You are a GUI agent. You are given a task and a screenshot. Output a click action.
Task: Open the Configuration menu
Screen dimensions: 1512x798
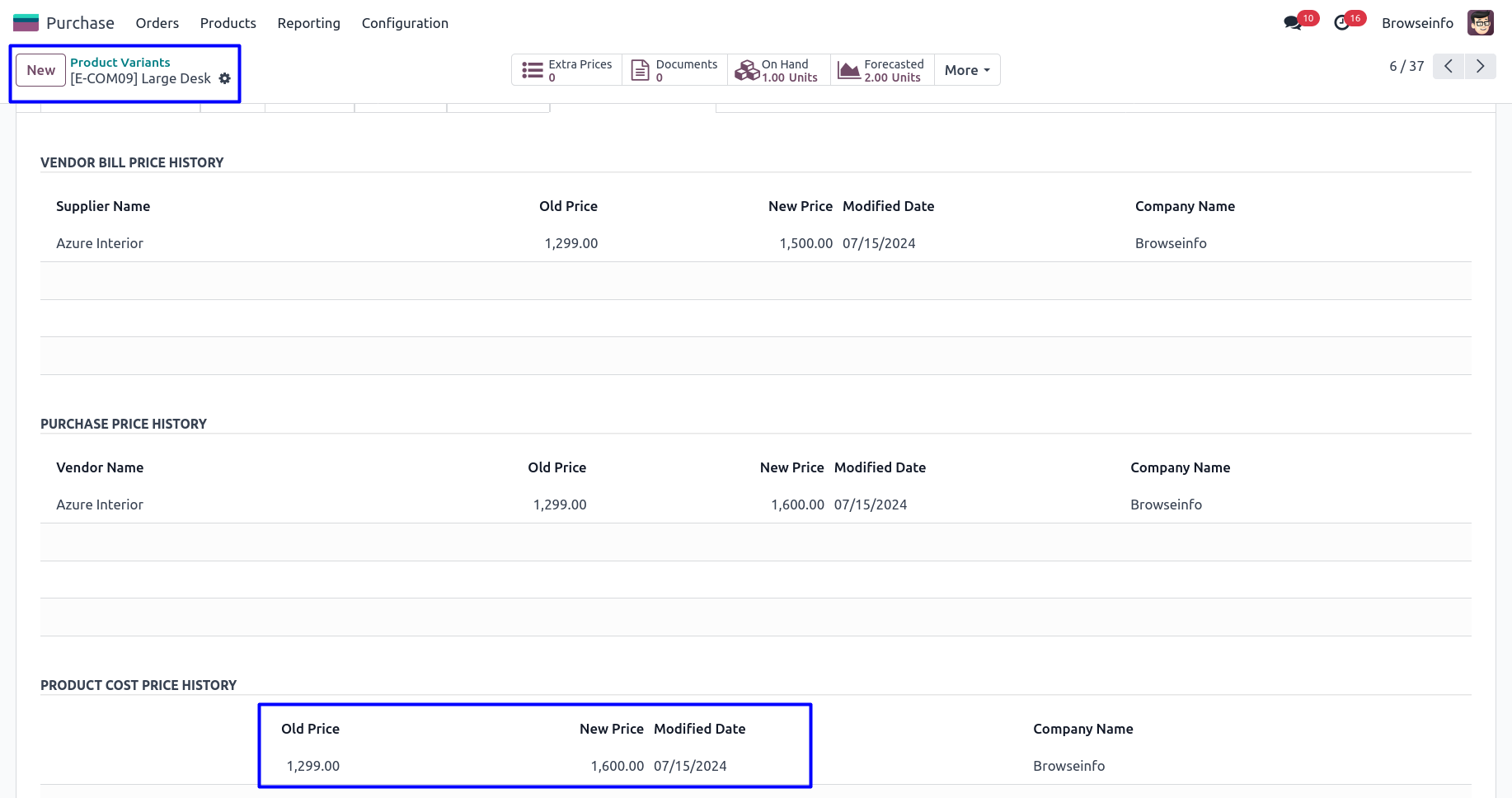pyautogui.click(x=405, y=23)
